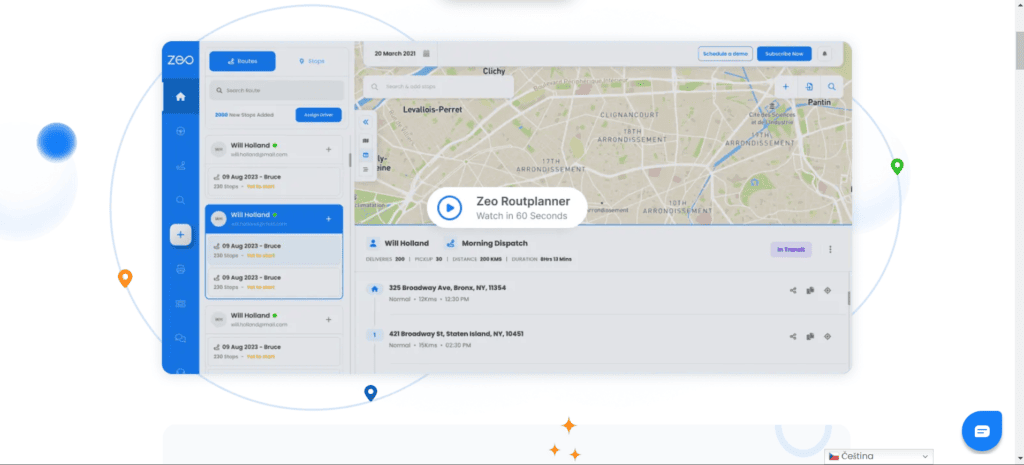Screen dimensions: 1024x465
Task: Click the Search & add stops field
Action: coord(439,86)
